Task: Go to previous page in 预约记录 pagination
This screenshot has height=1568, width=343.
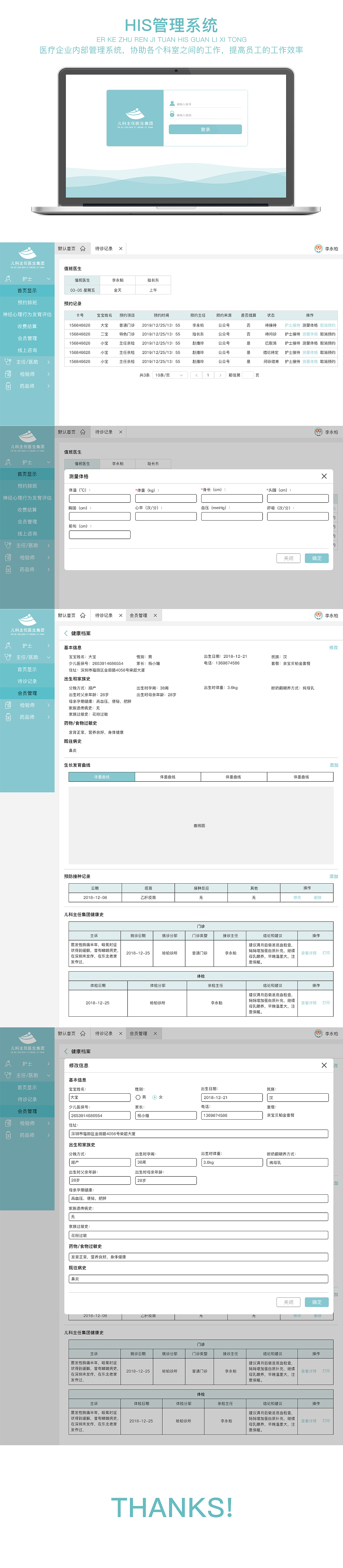Action: click(x=196, y=375)
